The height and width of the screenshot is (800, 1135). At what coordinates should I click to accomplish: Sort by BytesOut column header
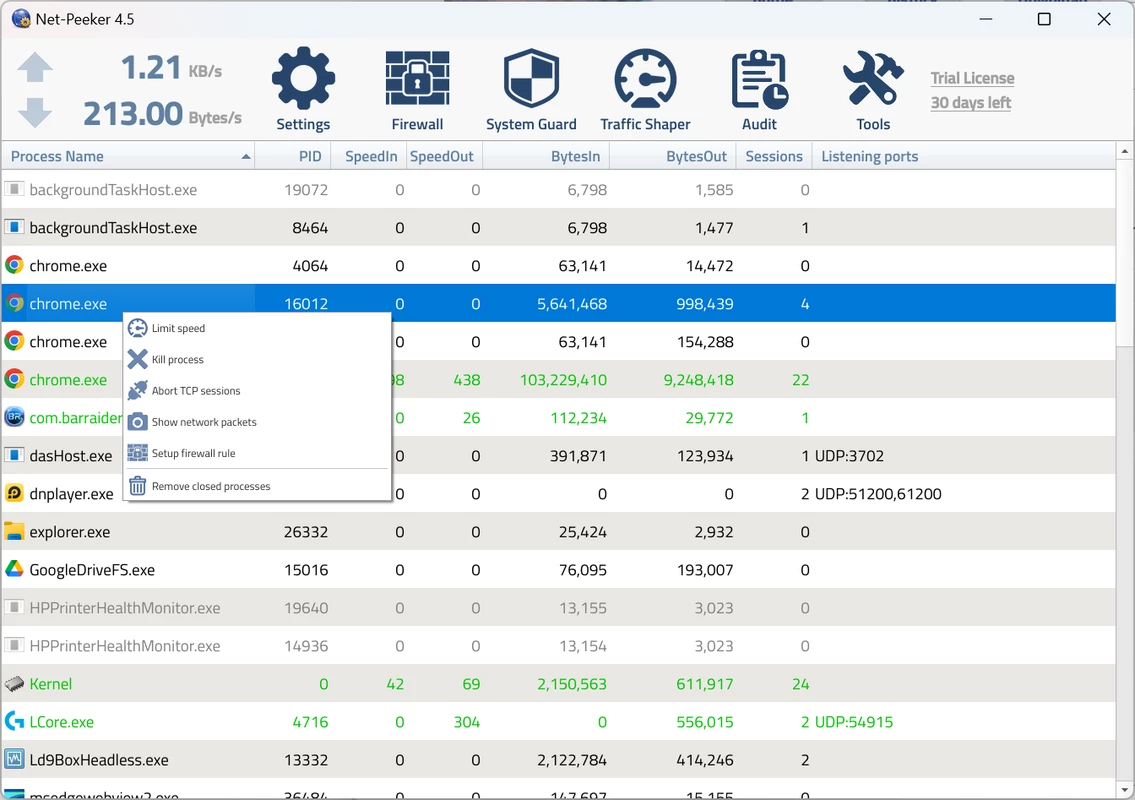672,156
